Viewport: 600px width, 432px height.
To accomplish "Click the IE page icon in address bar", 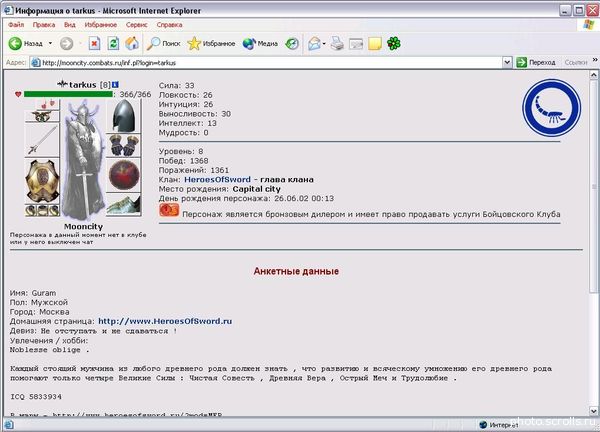I will click(36, 63).
